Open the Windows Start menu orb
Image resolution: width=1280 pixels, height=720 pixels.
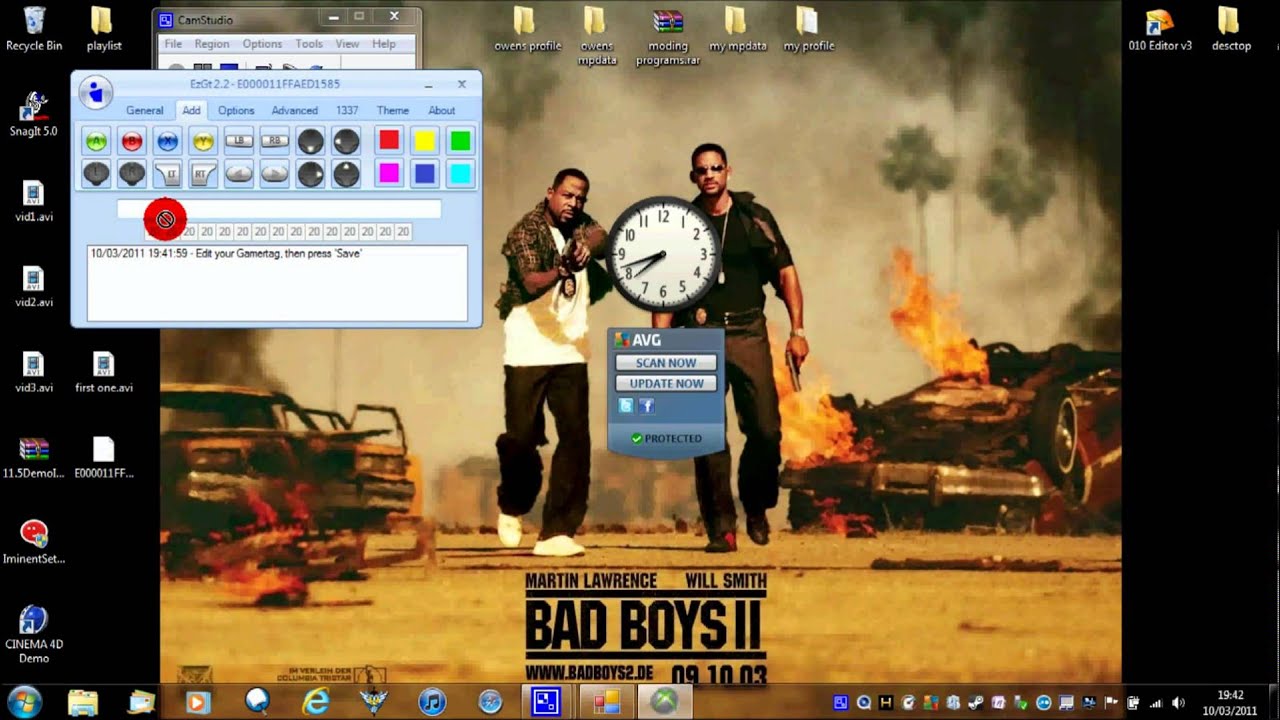point(24,701)
